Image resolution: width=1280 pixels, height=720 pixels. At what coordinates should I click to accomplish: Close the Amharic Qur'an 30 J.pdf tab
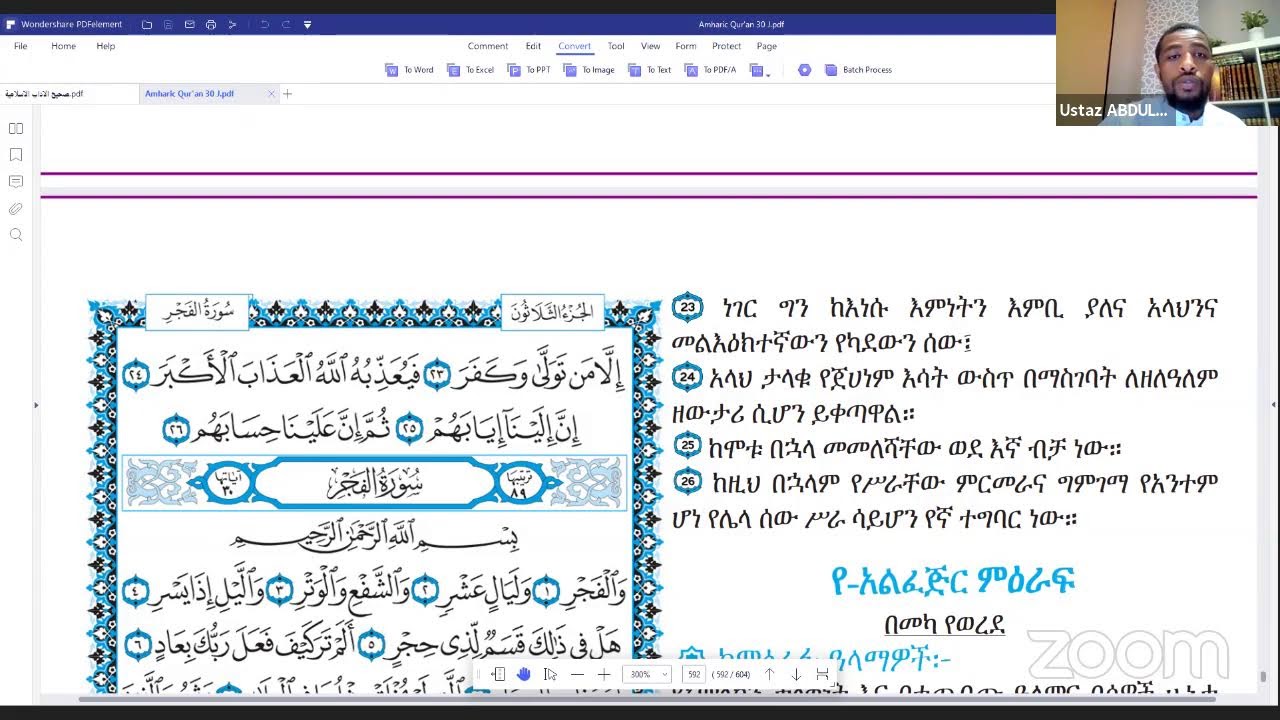coord(271,94)
